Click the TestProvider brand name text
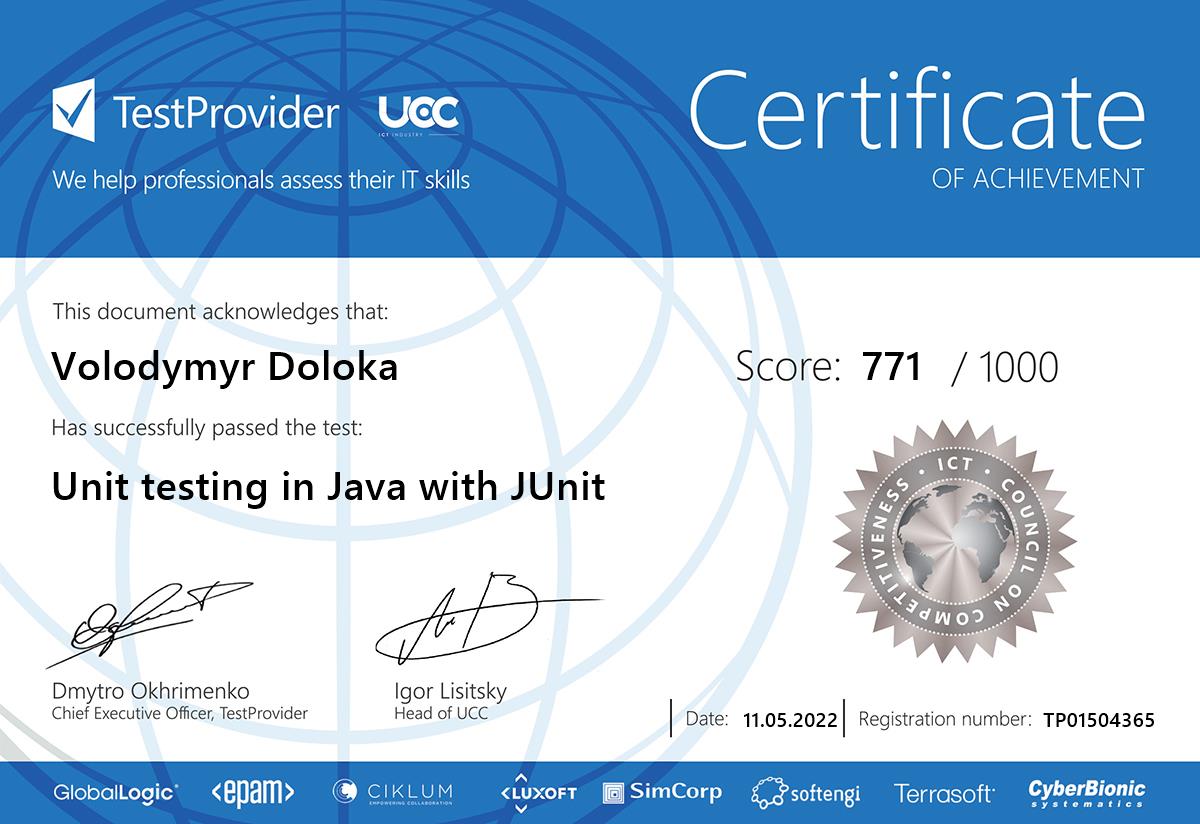 click(x=225, y=112)
